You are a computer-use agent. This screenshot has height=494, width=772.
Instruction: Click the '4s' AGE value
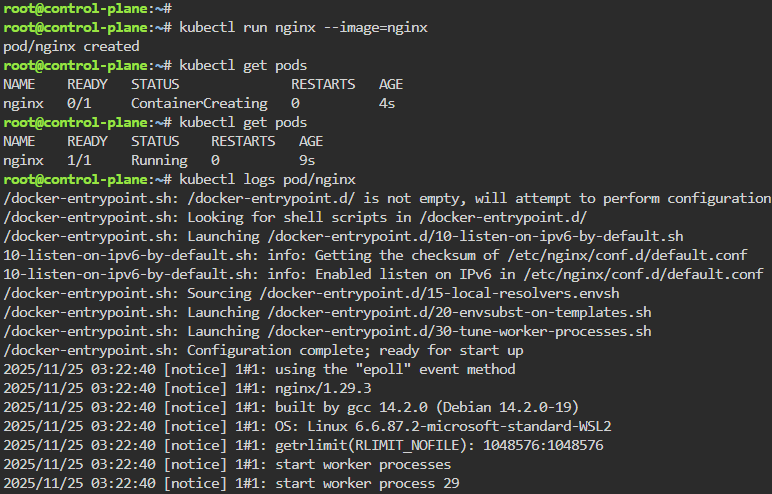click(387, 103)
